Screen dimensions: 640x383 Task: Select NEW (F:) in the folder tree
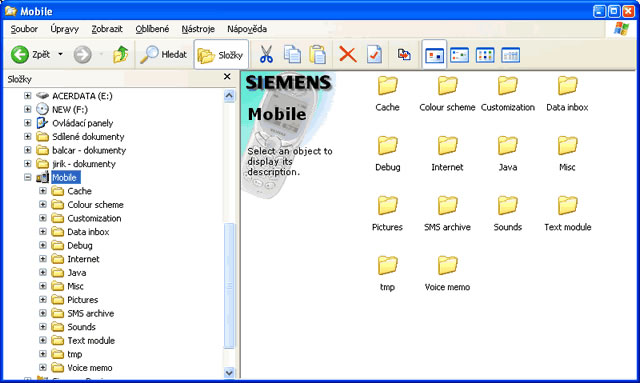pos(70,109)
